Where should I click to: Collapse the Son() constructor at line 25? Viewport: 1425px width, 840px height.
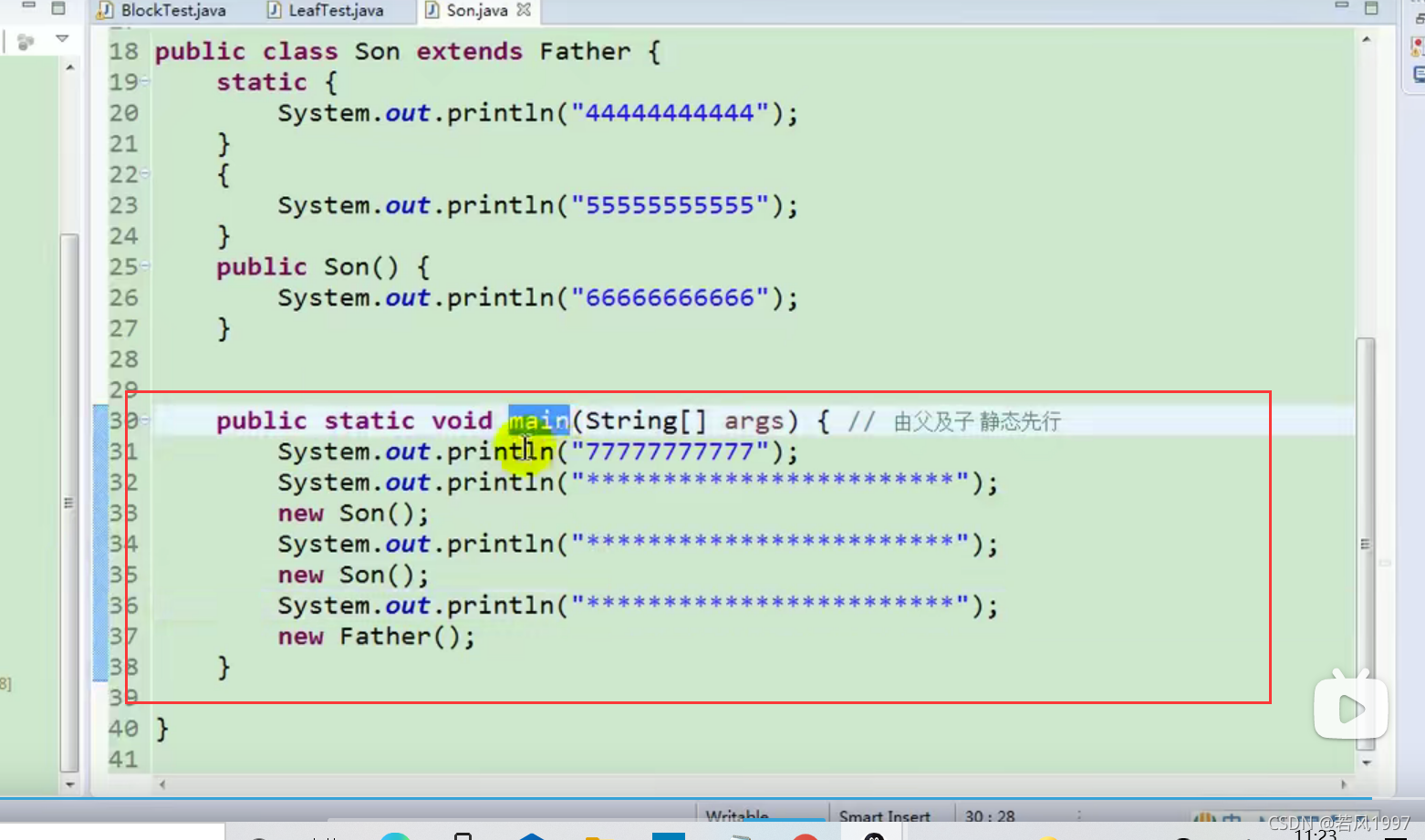[x=145, y=265]
